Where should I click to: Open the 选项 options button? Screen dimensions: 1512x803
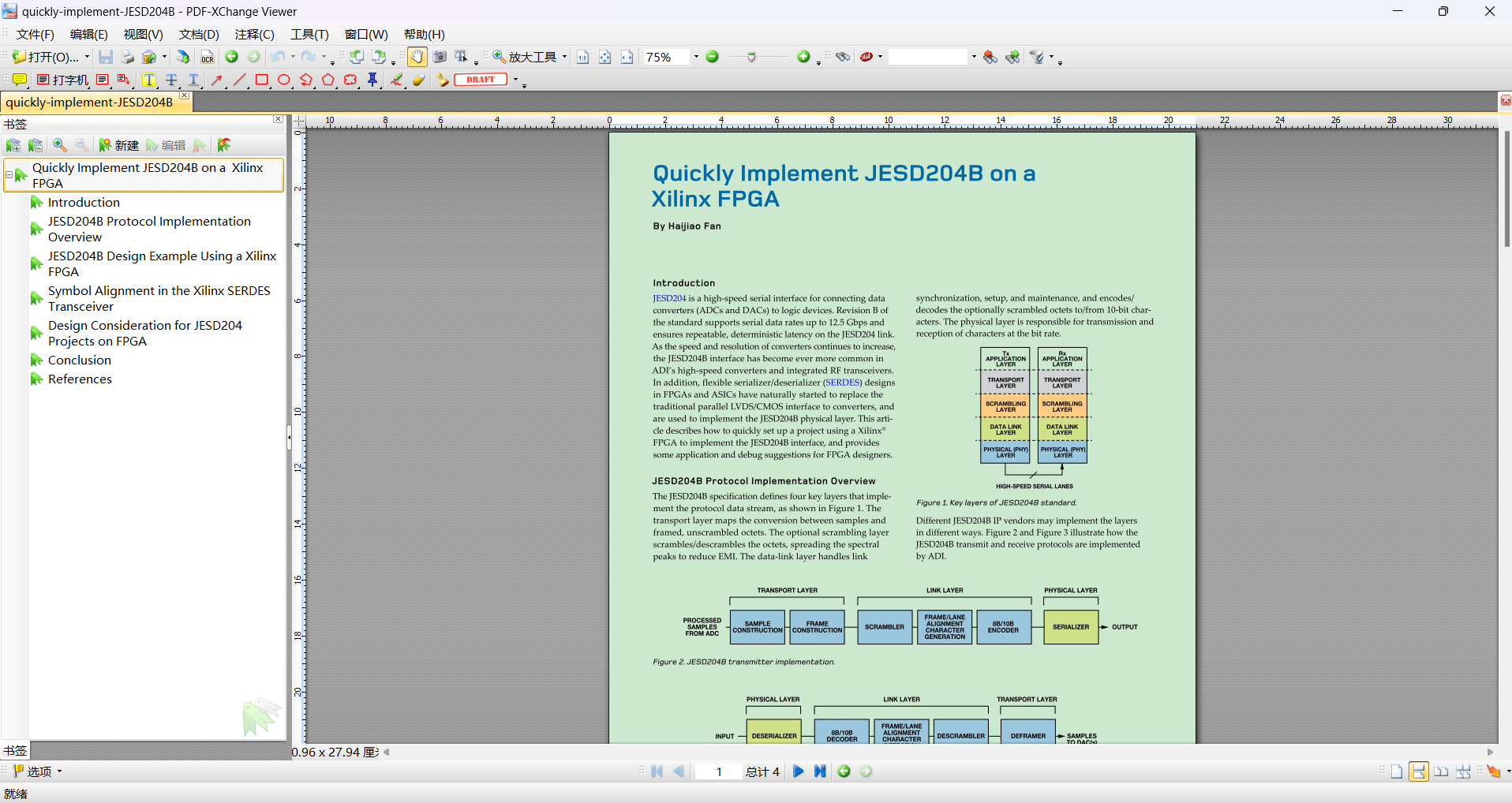38,771
